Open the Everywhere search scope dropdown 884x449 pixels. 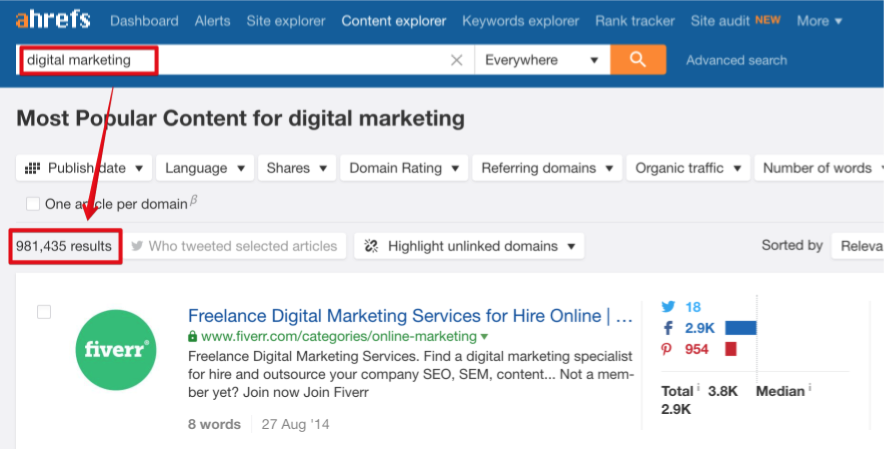click(x=541, y=60)
